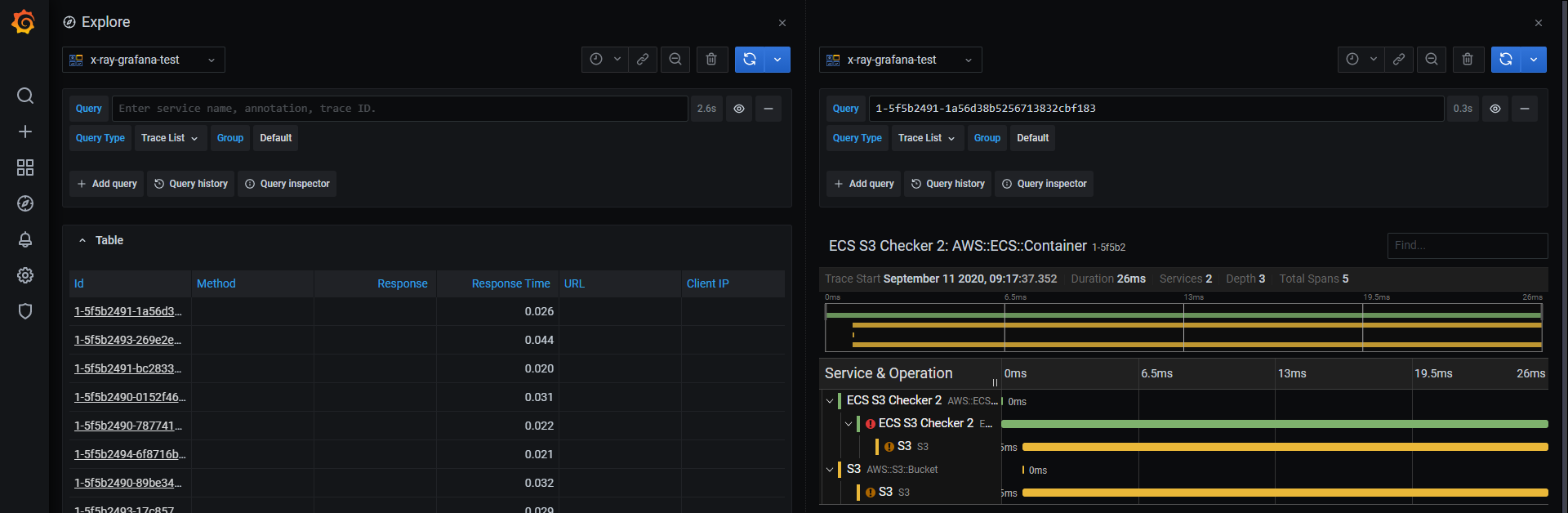Collapse the Table panel
Viewport: 1568px width, 513px height.
(x=82, y=240)
